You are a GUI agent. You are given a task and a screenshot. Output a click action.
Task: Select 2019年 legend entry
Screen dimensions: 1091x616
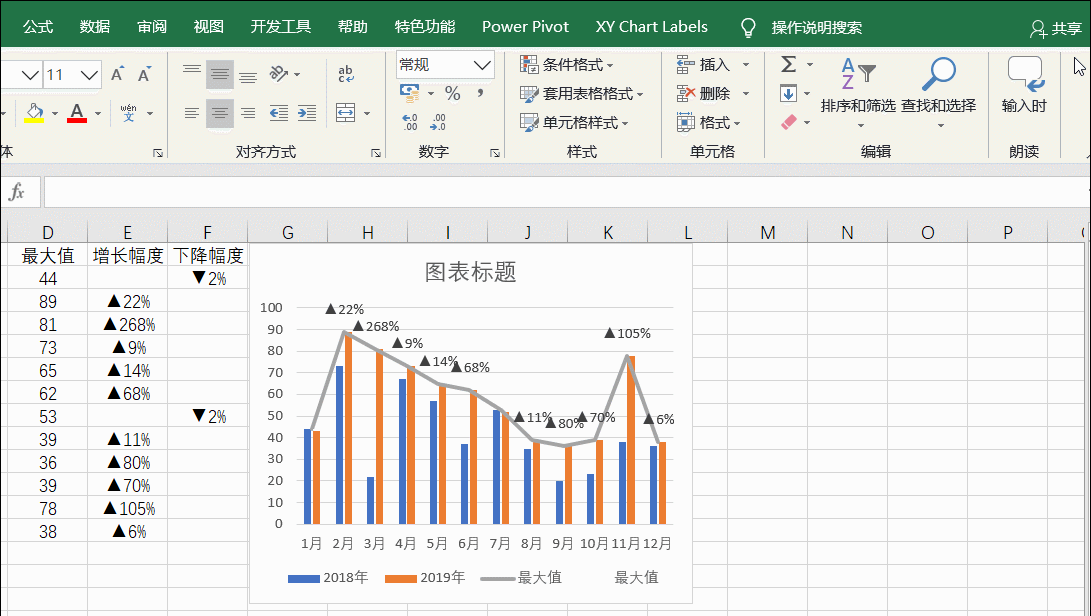point(424,578)
